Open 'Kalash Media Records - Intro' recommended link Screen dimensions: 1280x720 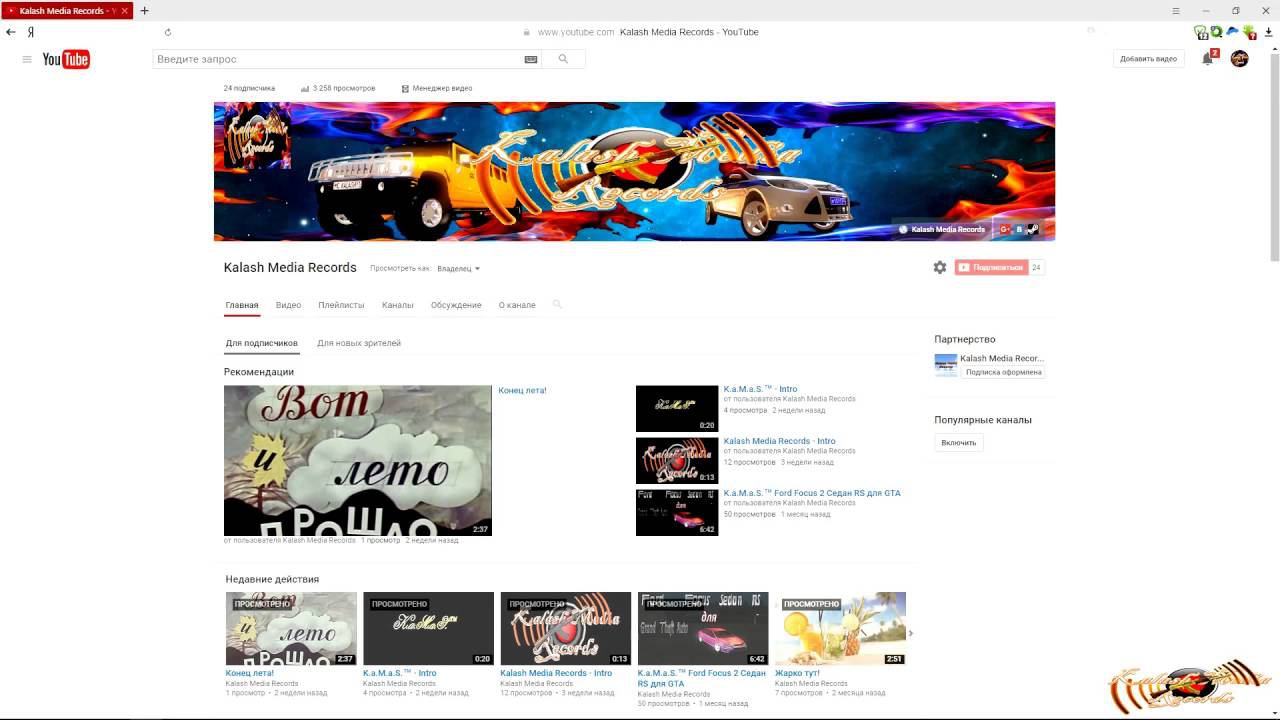(779, 441)
